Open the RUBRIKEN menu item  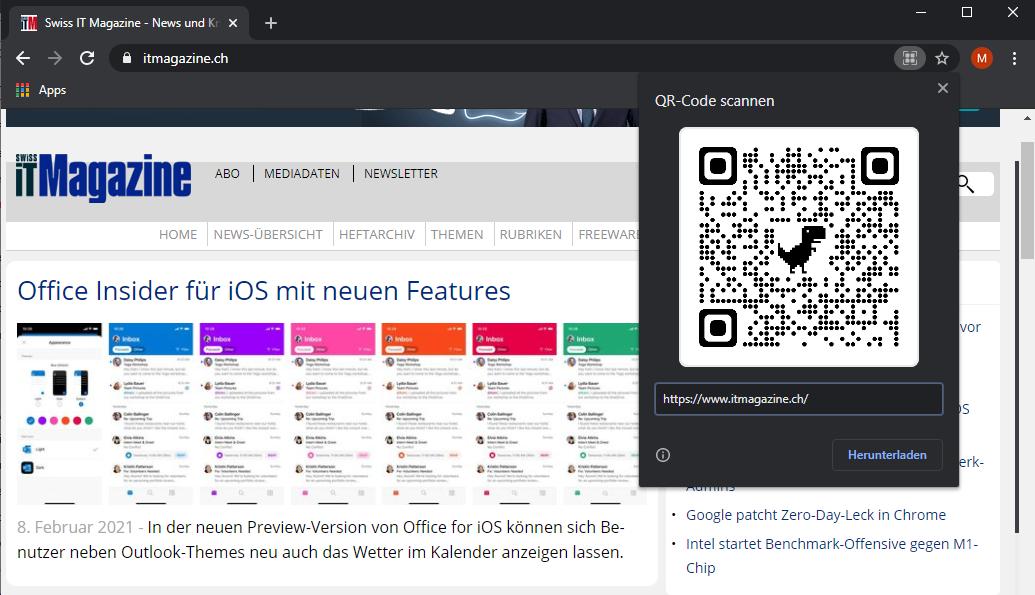click(531, 234)
